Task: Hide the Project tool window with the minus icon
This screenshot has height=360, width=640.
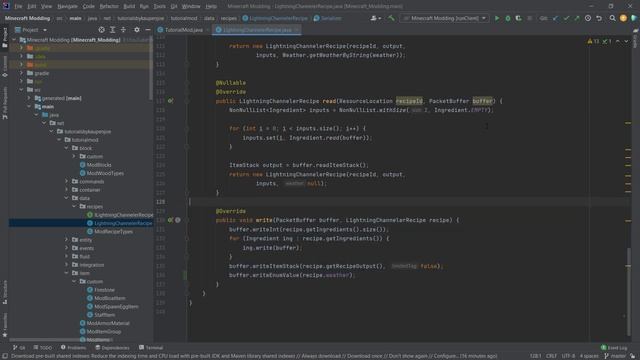Action: [148, 30]
